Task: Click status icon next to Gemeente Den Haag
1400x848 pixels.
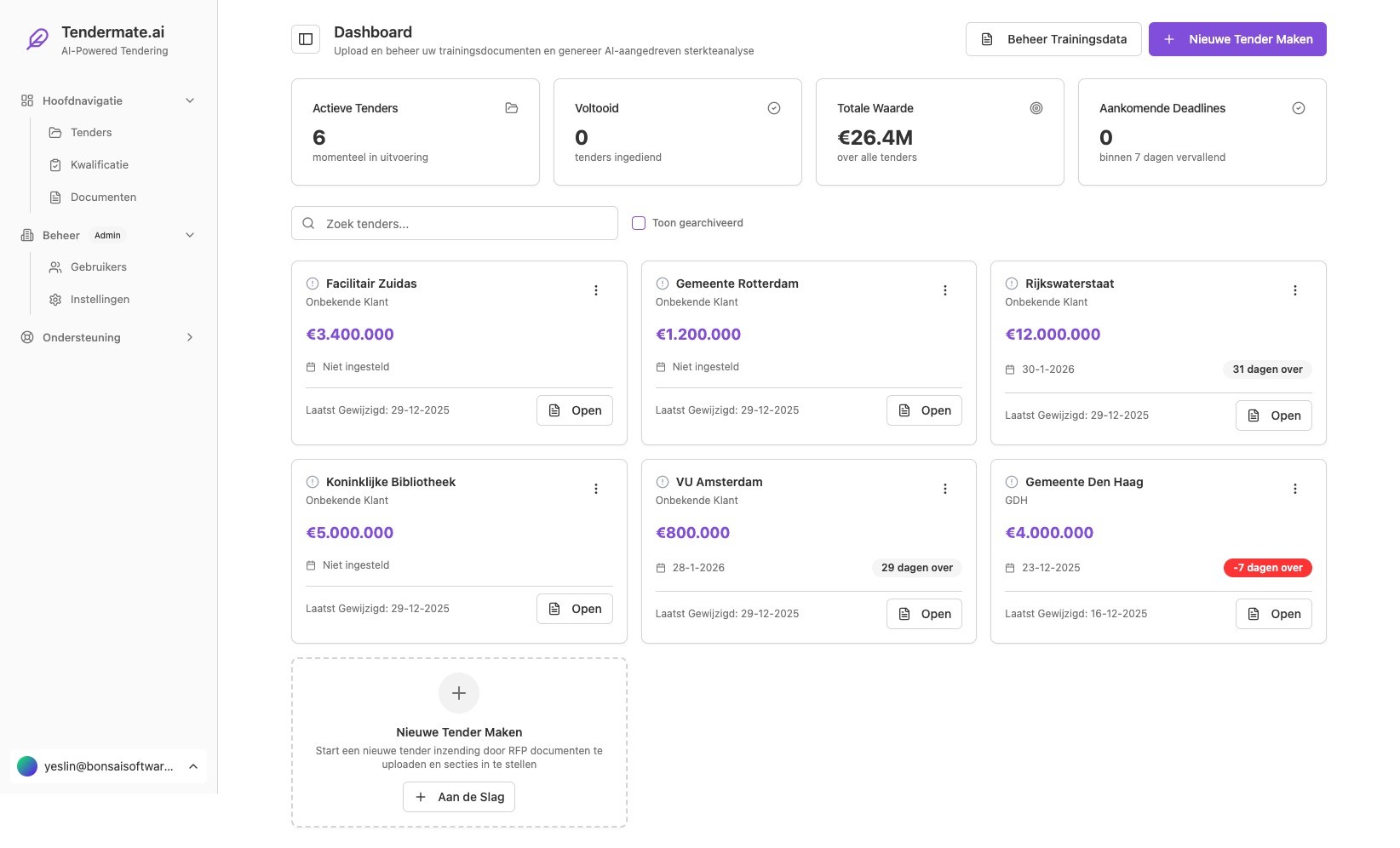Action: point(1012,482)
